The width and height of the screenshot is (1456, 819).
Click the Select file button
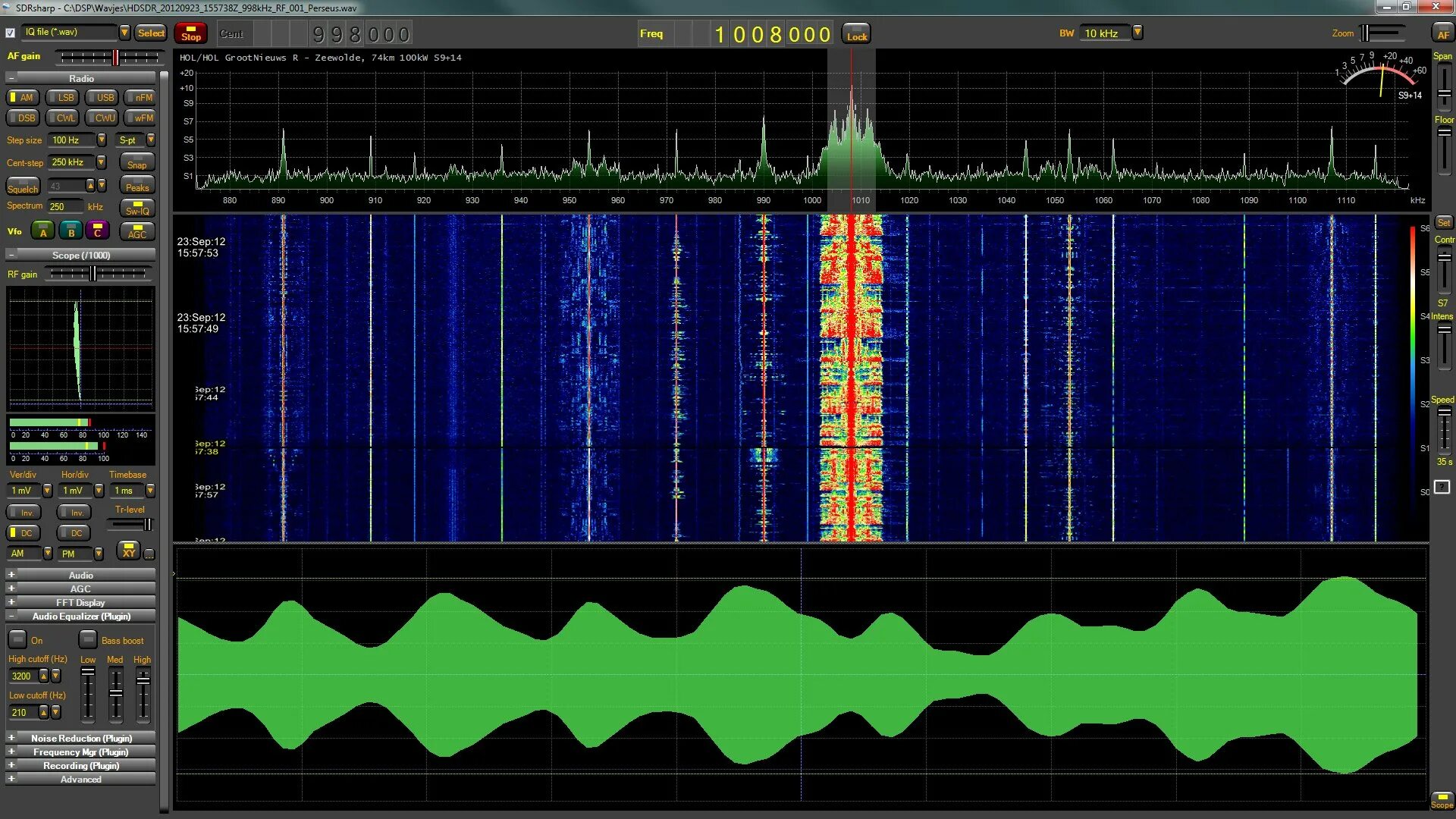[150, 33]
